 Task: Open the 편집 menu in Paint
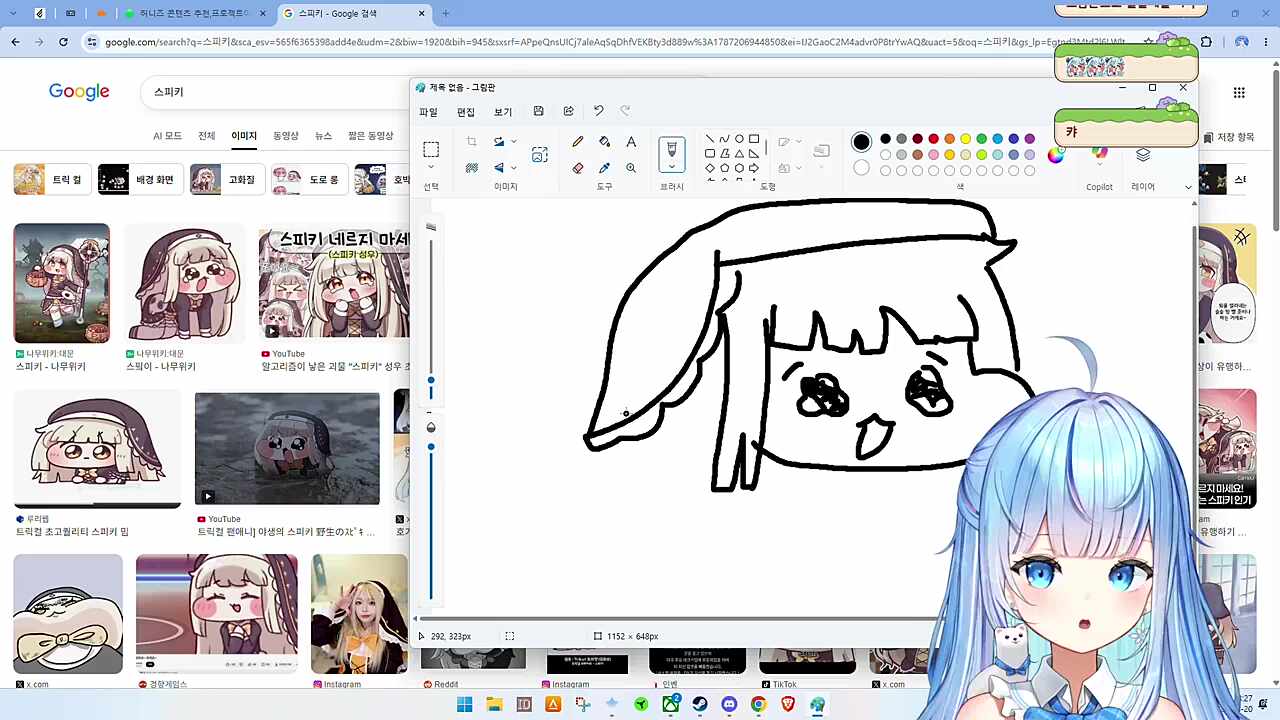466,112
